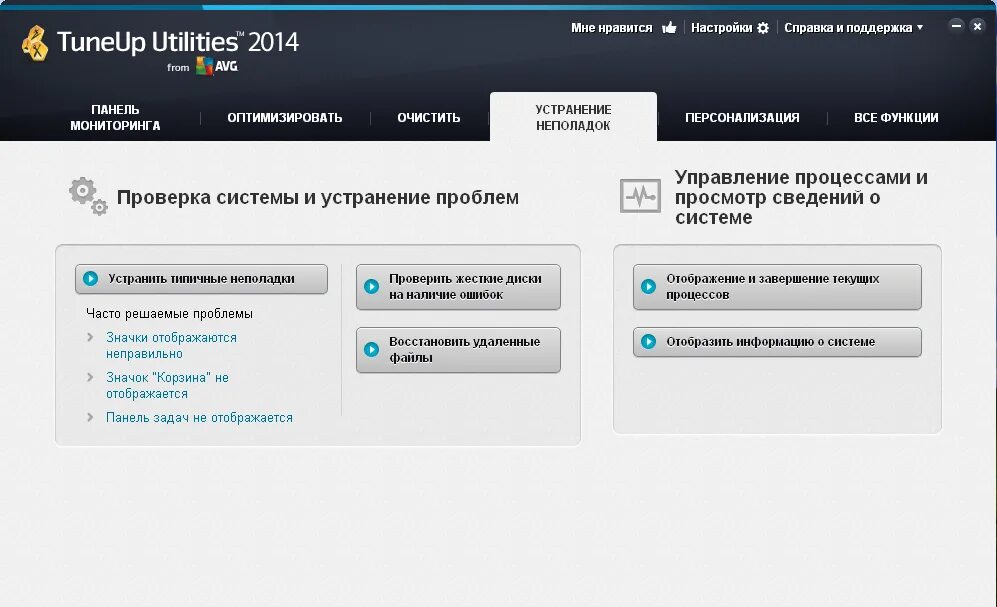Image resolution: width=997 pixels, height=607 pixels.
Task: Click the gears icon near Проверка системы heading
Action: tap(88, 196)
